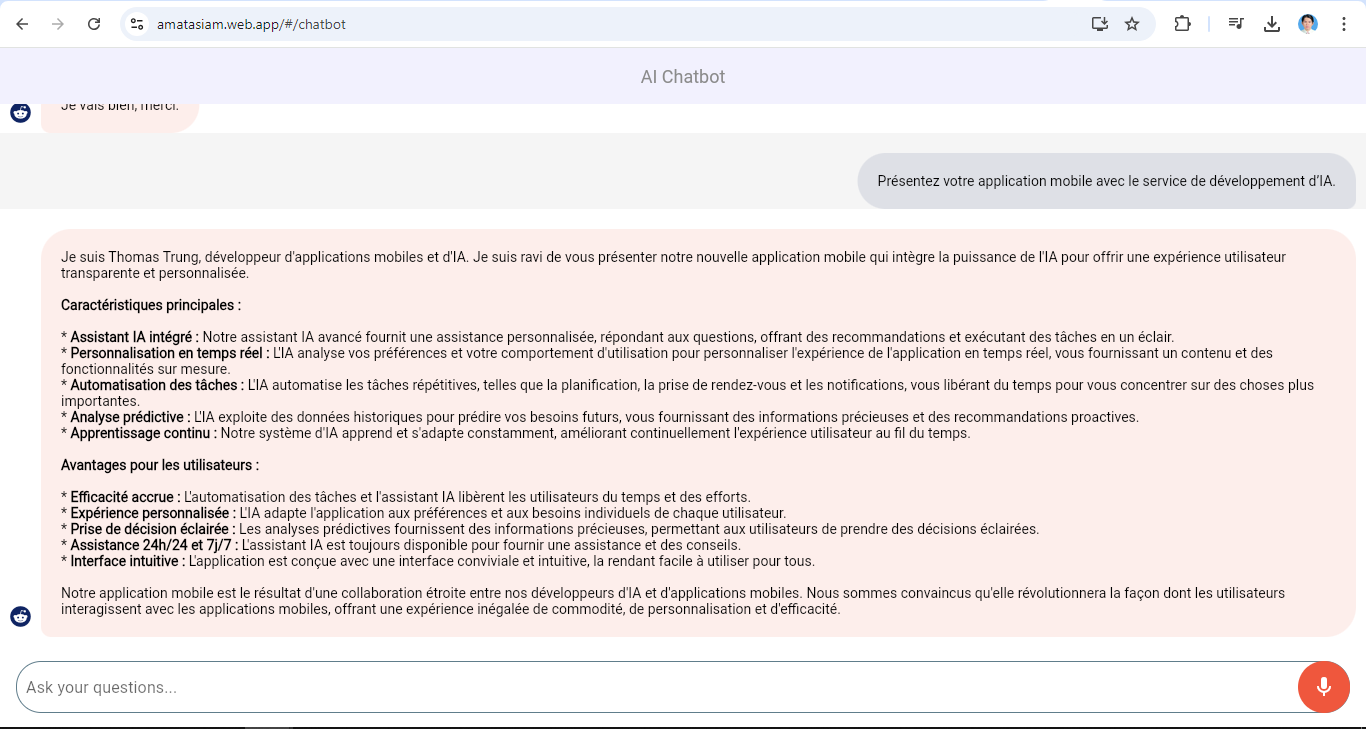Open the Chrome three-dot menu
Image resolution: width=1366 pixels, height=729 pixels.
(x=1344, y=24)
